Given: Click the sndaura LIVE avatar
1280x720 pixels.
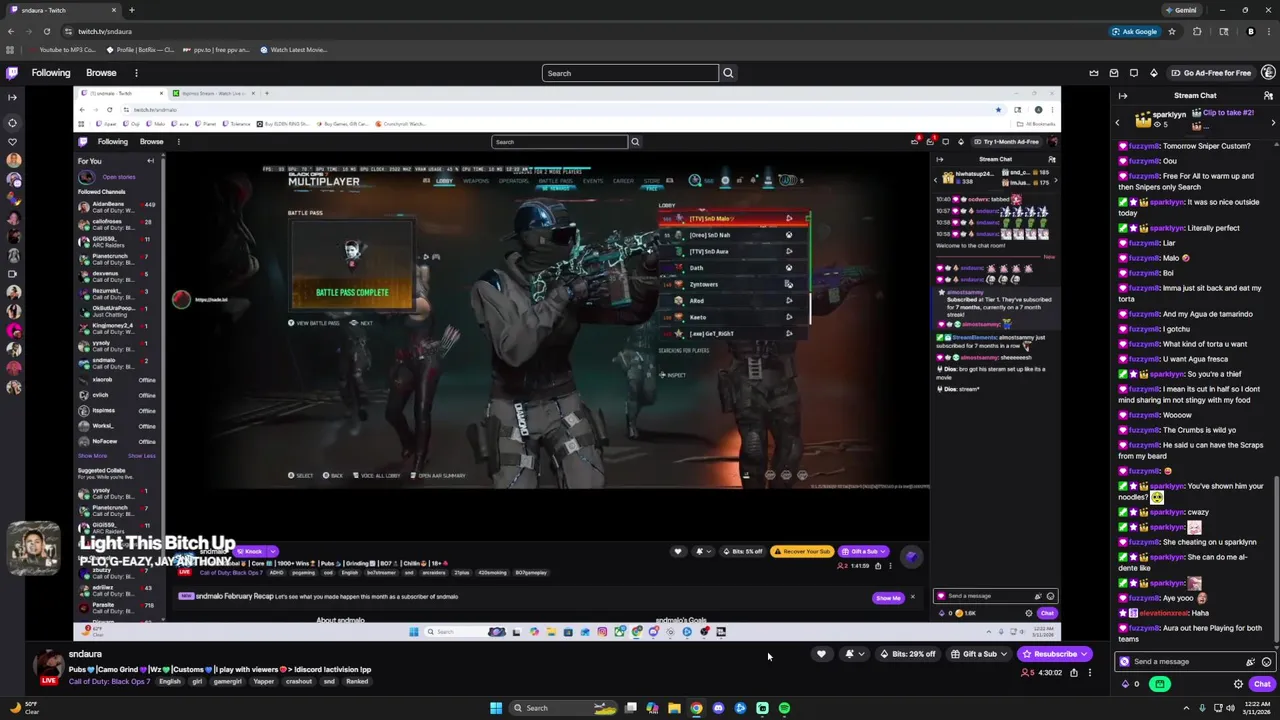Looking at the screenshot, I should pos(48,667).
